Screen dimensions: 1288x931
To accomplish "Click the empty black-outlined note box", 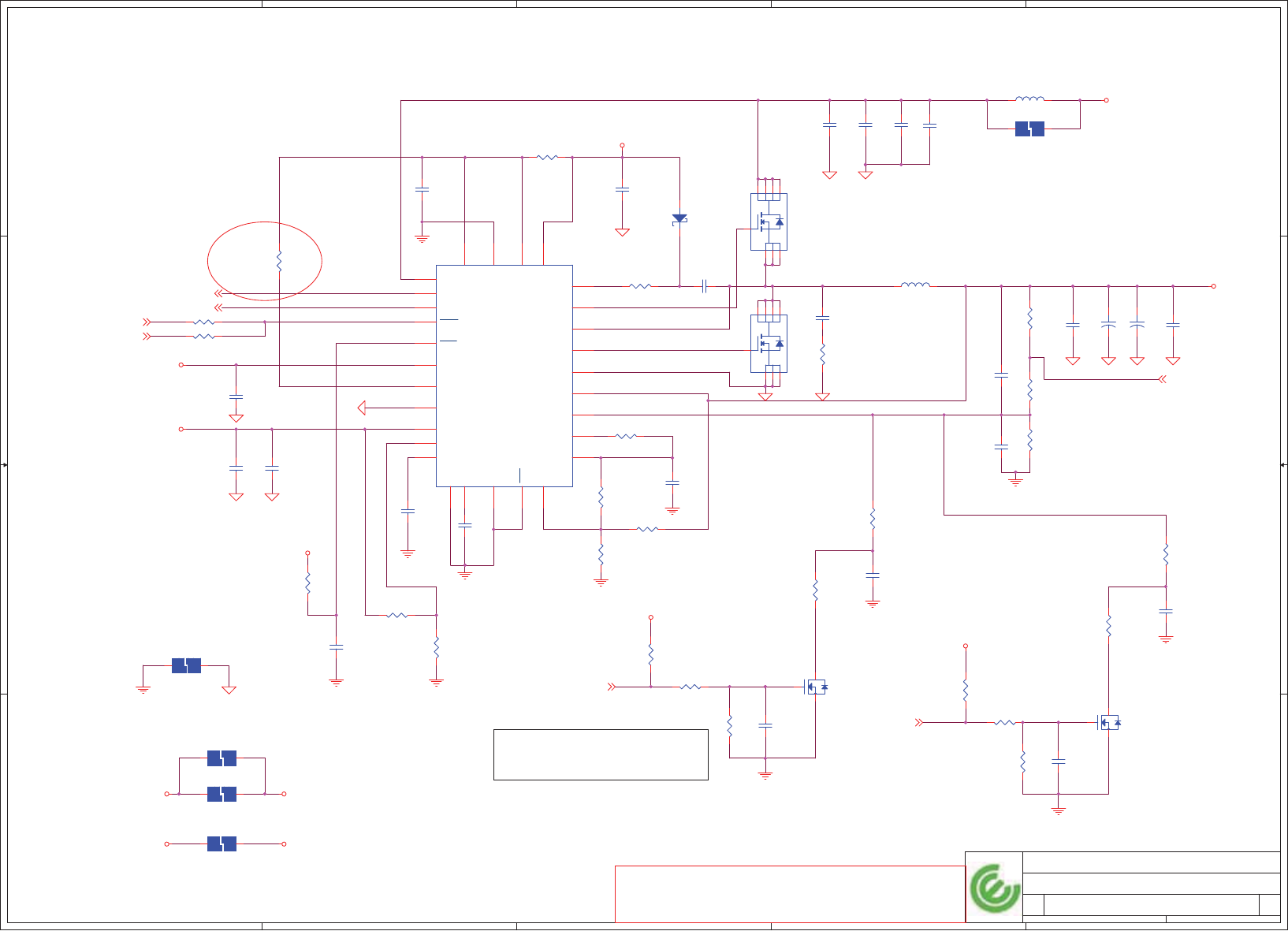I will tap(601, 754).
